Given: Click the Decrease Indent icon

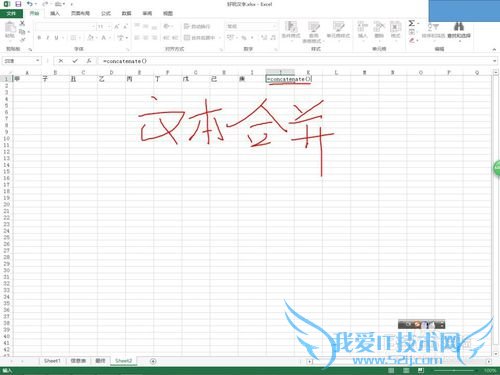Looking at the screenshot, I should coord(166,38).
